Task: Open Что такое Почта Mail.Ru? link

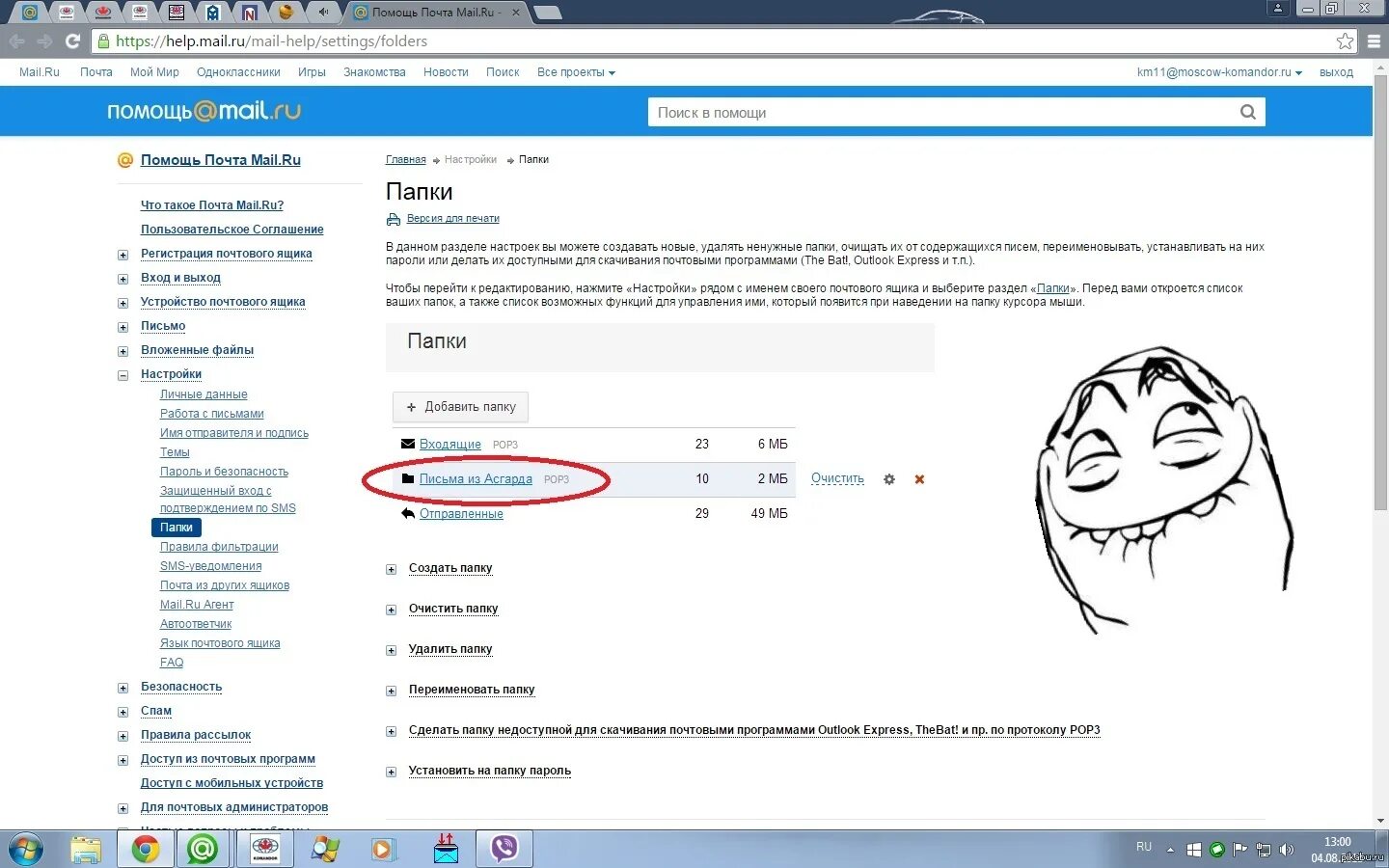Action: point(212,205)
